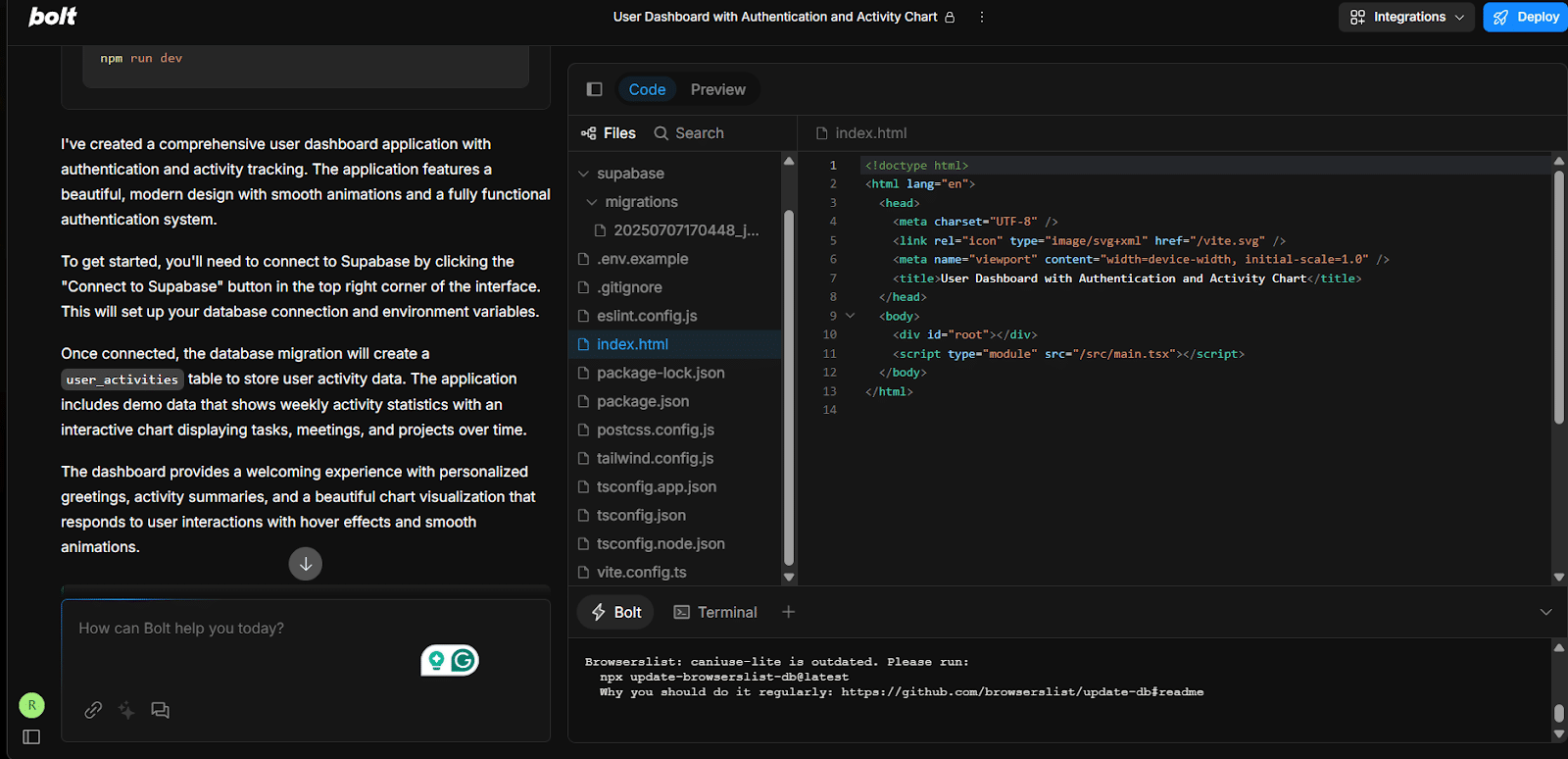Click the title tag line in code
Viewport: 1568px width, 759px height.
pos(1126,278)
